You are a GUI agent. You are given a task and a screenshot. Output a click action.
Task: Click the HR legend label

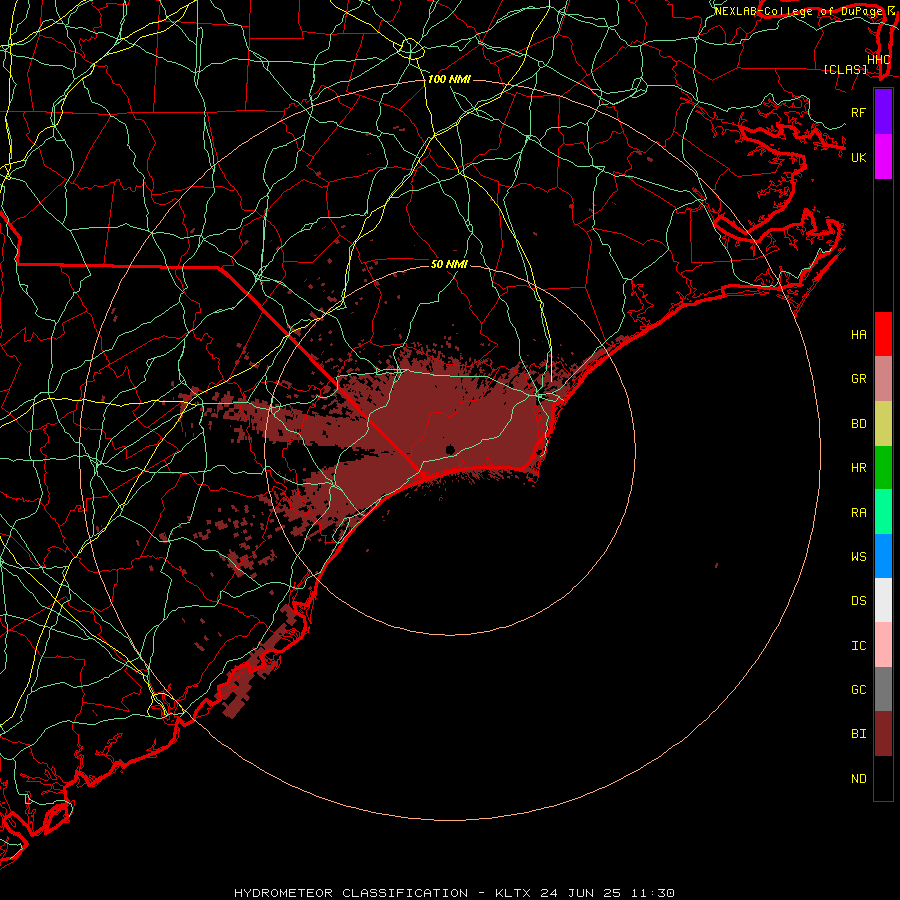(x=858, y=468)
